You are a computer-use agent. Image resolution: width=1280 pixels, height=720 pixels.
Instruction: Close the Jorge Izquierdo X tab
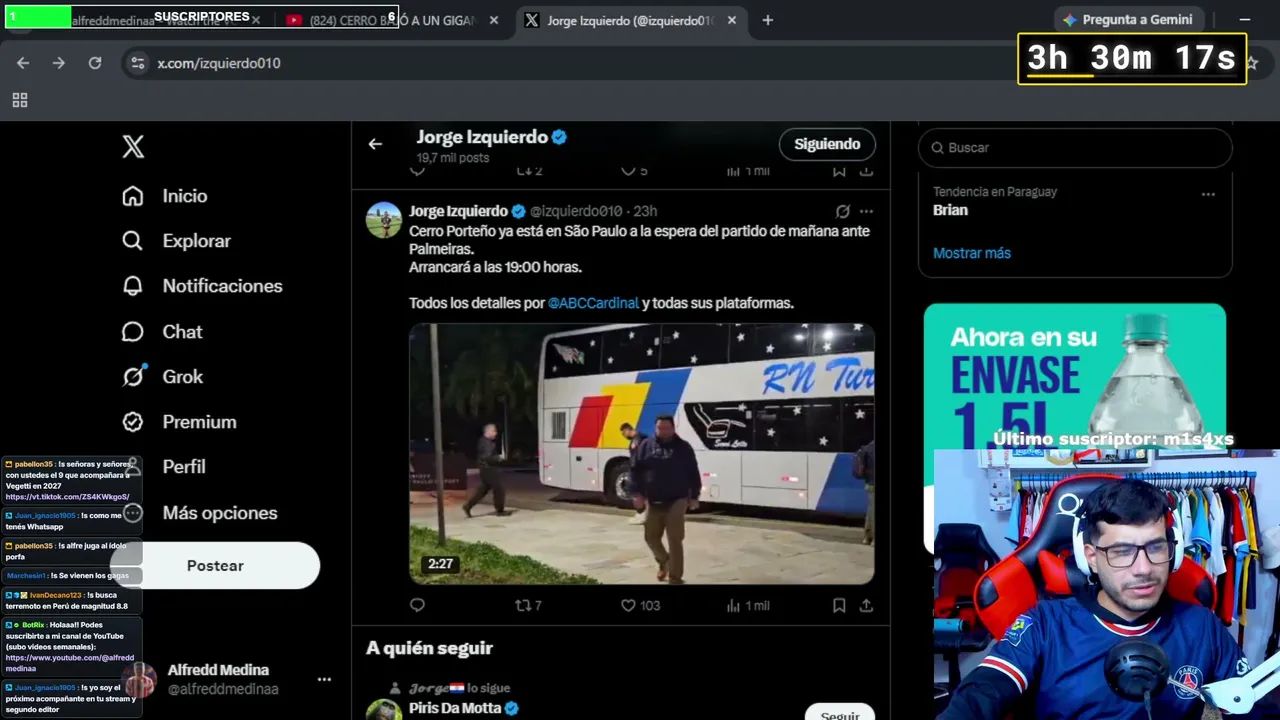(732, 20)
